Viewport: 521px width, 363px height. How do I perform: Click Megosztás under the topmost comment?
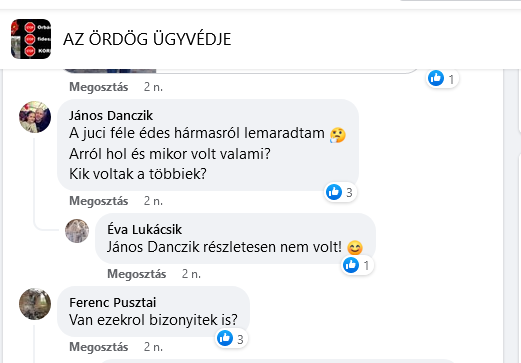tap(98, 87)
